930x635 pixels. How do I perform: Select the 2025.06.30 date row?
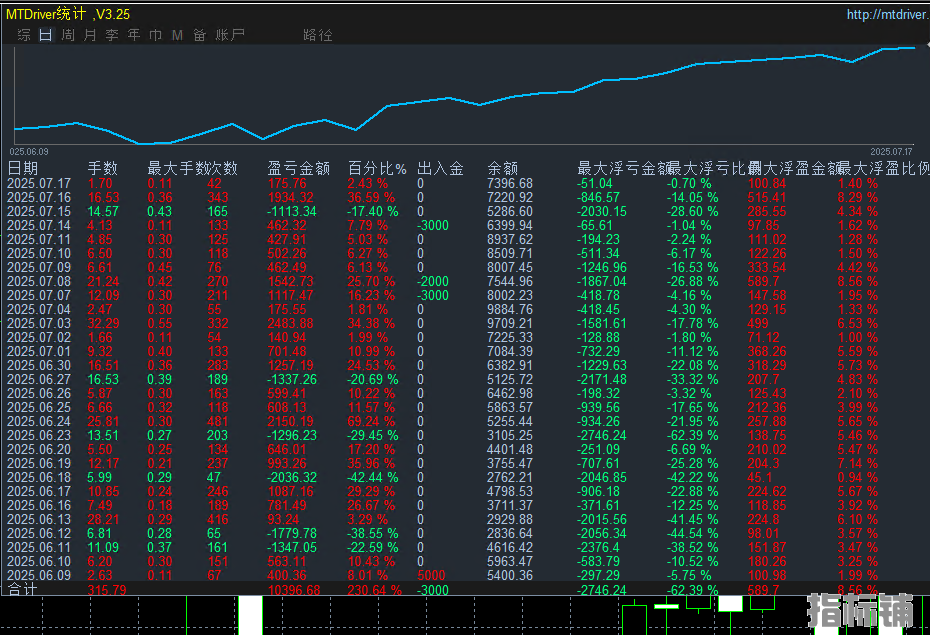pos(39,365)
